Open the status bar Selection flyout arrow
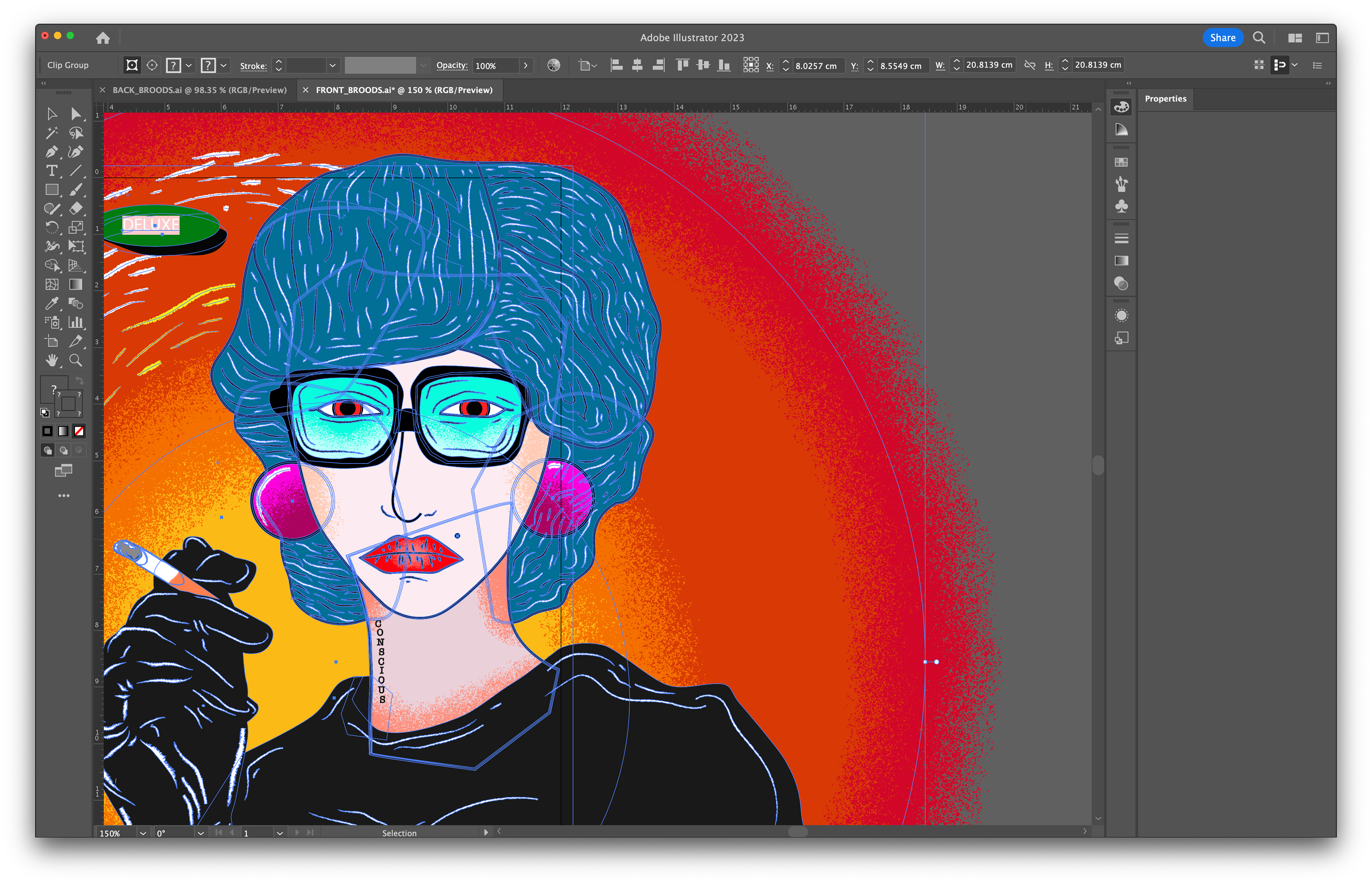 point(486,832)
